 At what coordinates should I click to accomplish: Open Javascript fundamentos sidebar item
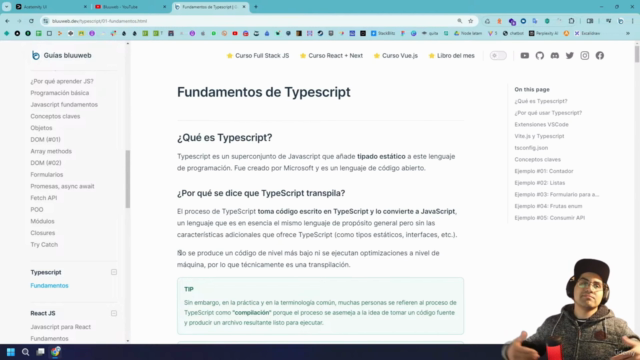64,104
